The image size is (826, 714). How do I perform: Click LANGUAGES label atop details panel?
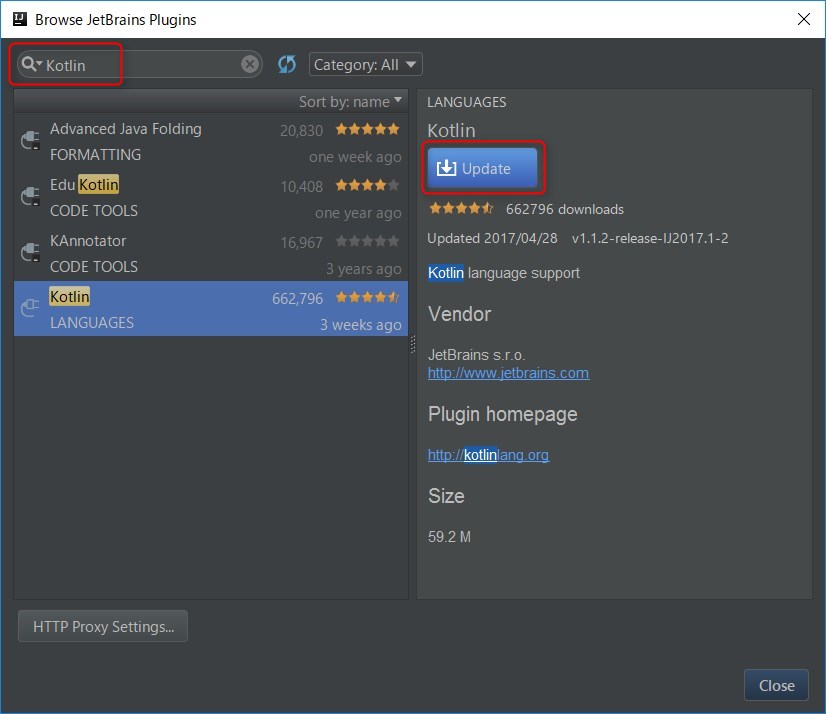(x=467, y=102)
